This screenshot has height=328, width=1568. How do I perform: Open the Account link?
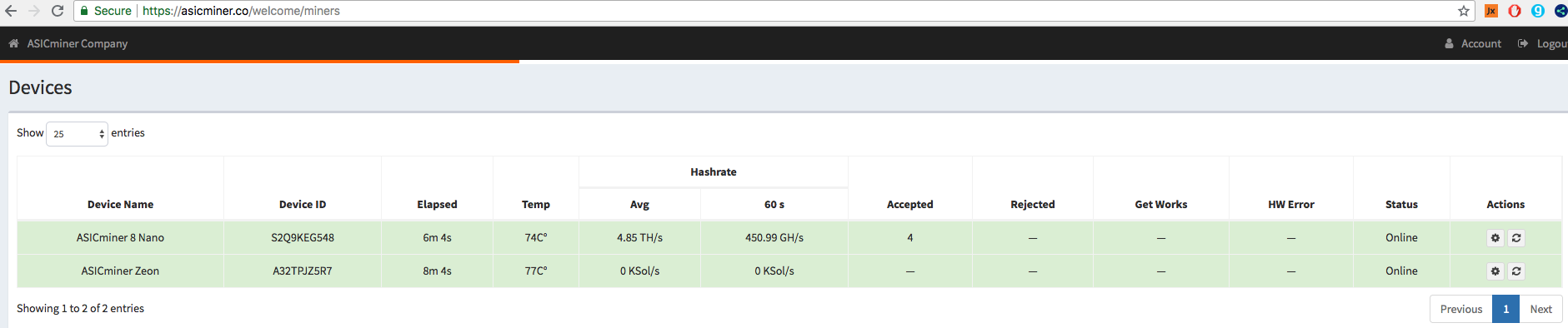[x=1481, y=43]
